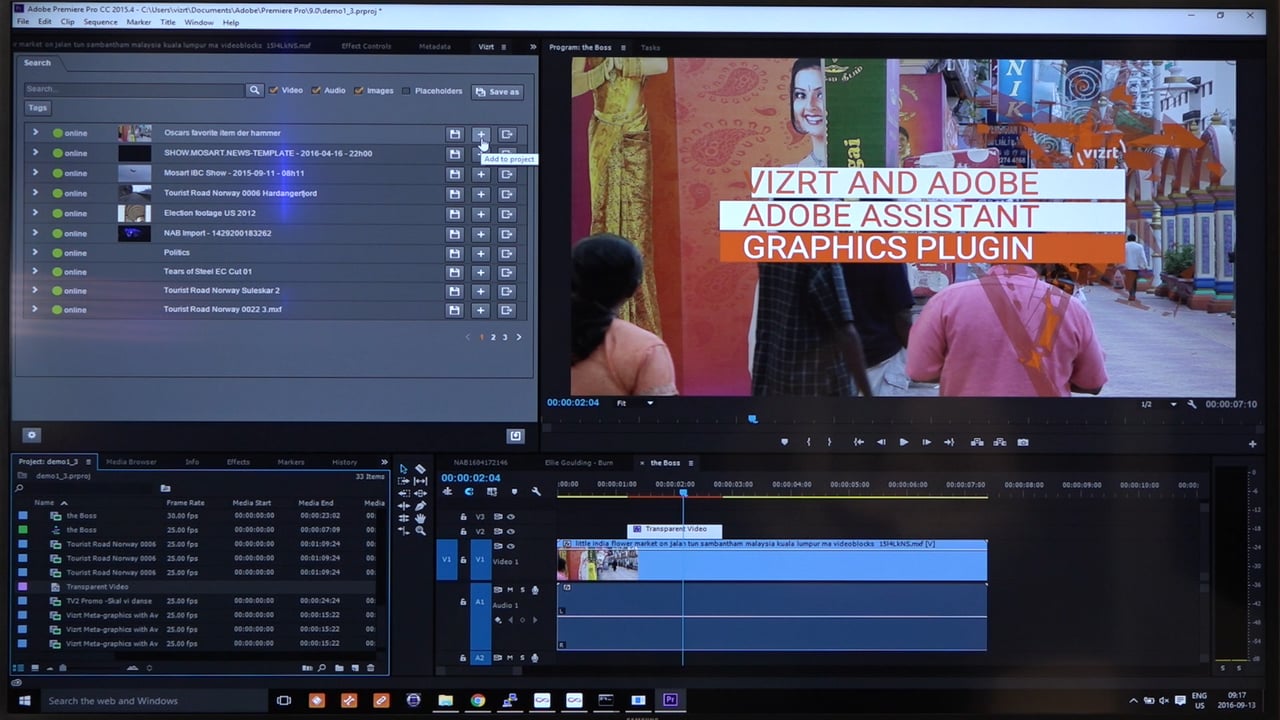Select the Razor tool in tools panel

(420, 468)
